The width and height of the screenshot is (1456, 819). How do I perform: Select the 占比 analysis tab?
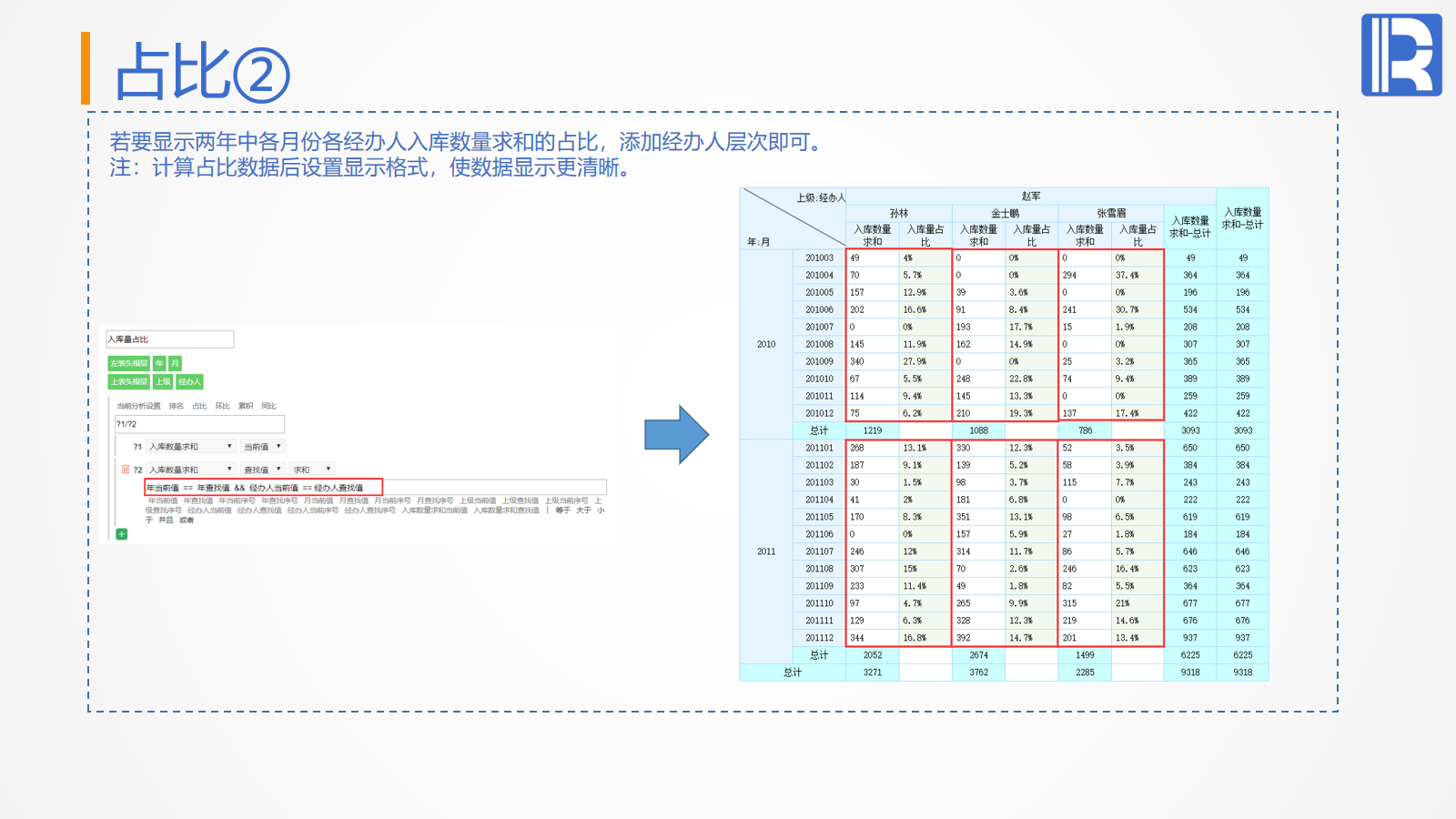click(x=199, y=406)
